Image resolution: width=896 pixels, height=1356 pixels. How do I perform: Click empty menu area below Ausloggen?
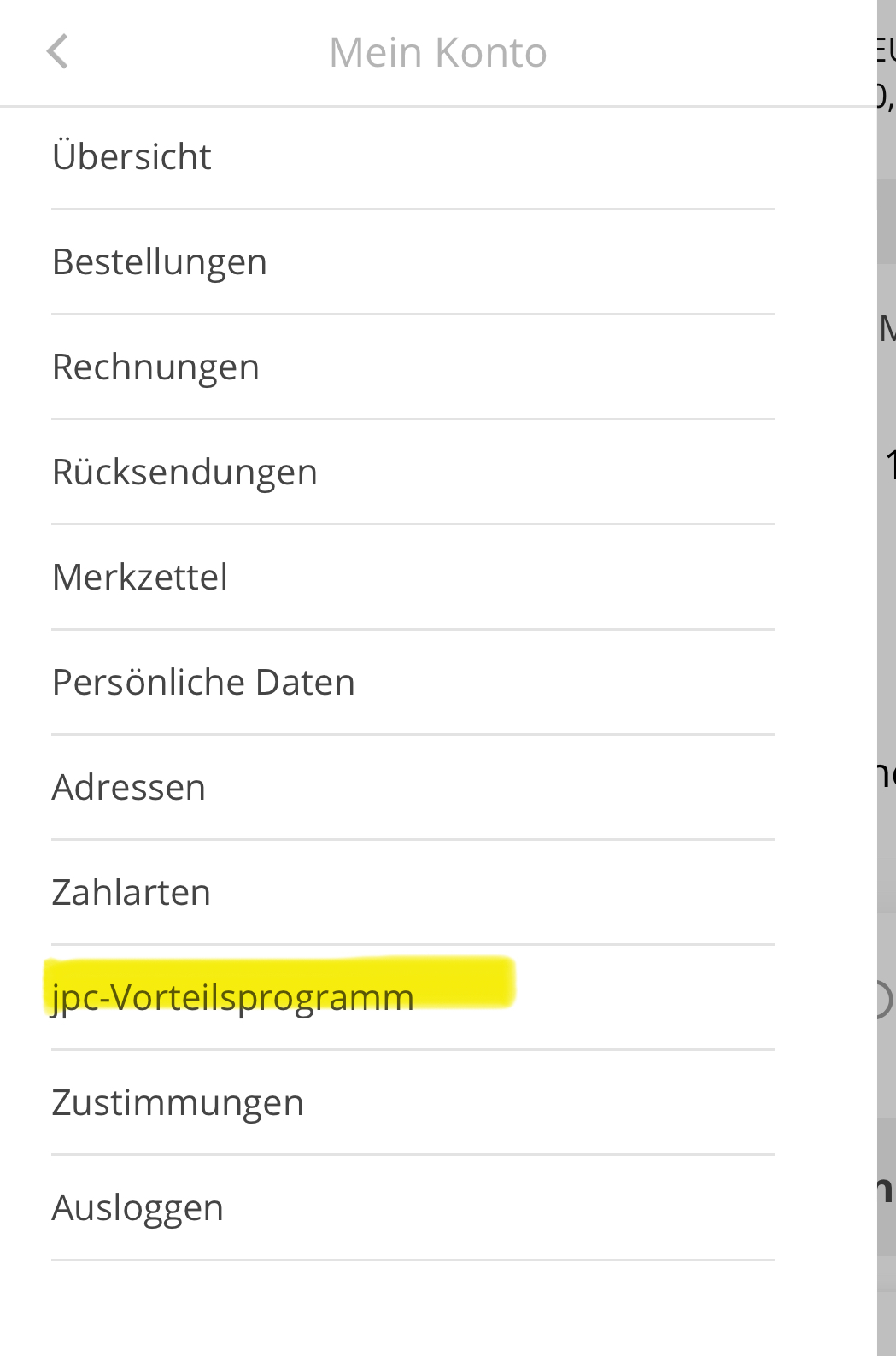[410, 1307]
